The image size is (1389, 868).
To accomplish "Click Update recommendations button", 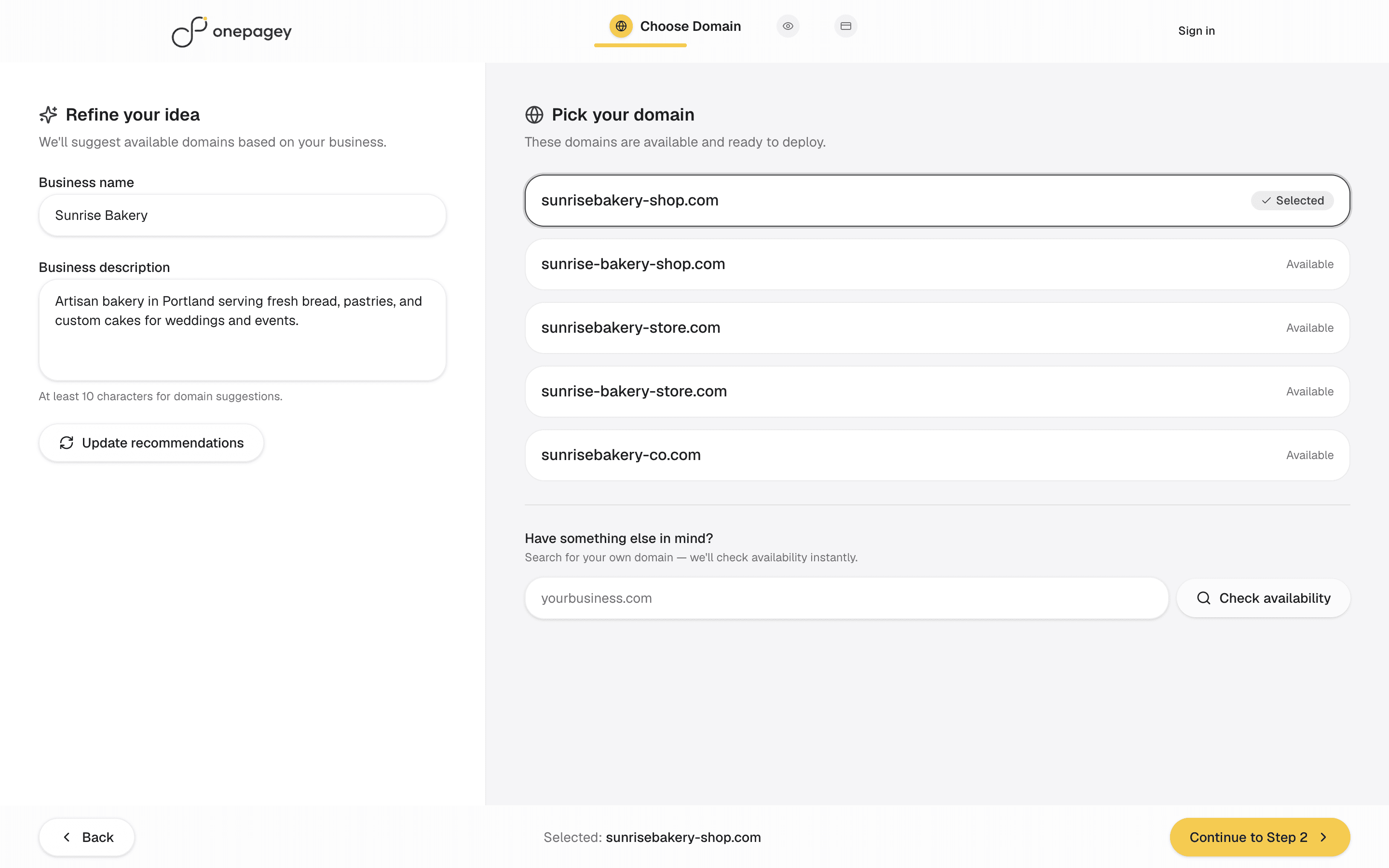I will (151, 443).
